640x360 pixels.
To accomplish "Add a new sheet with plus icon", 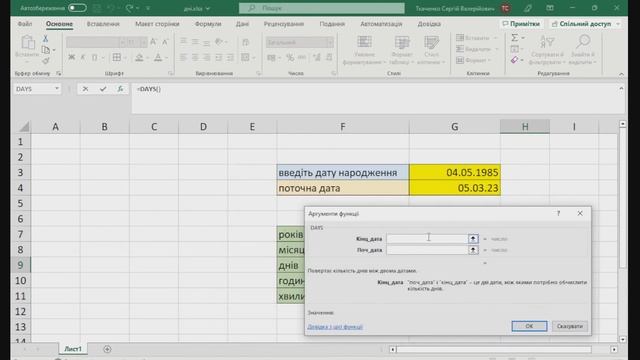I will coord(107,349).
